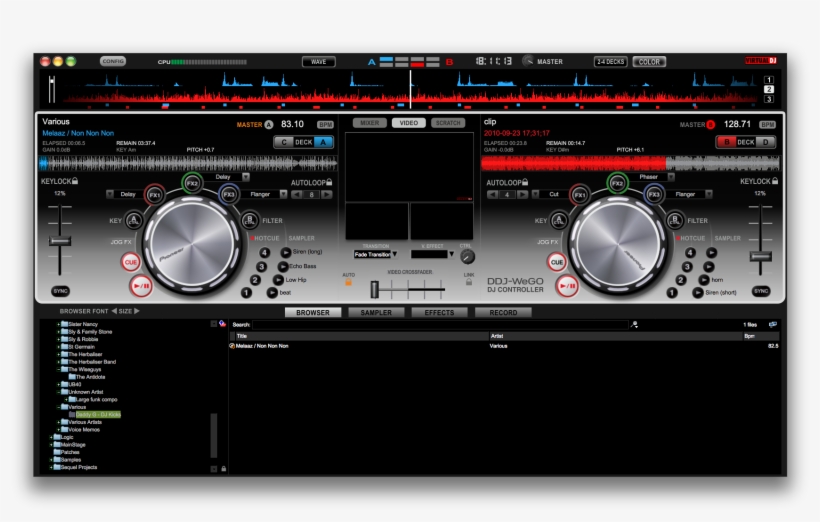
Task: Click the video CTRL knob
Action: click(x=467, y=256)
